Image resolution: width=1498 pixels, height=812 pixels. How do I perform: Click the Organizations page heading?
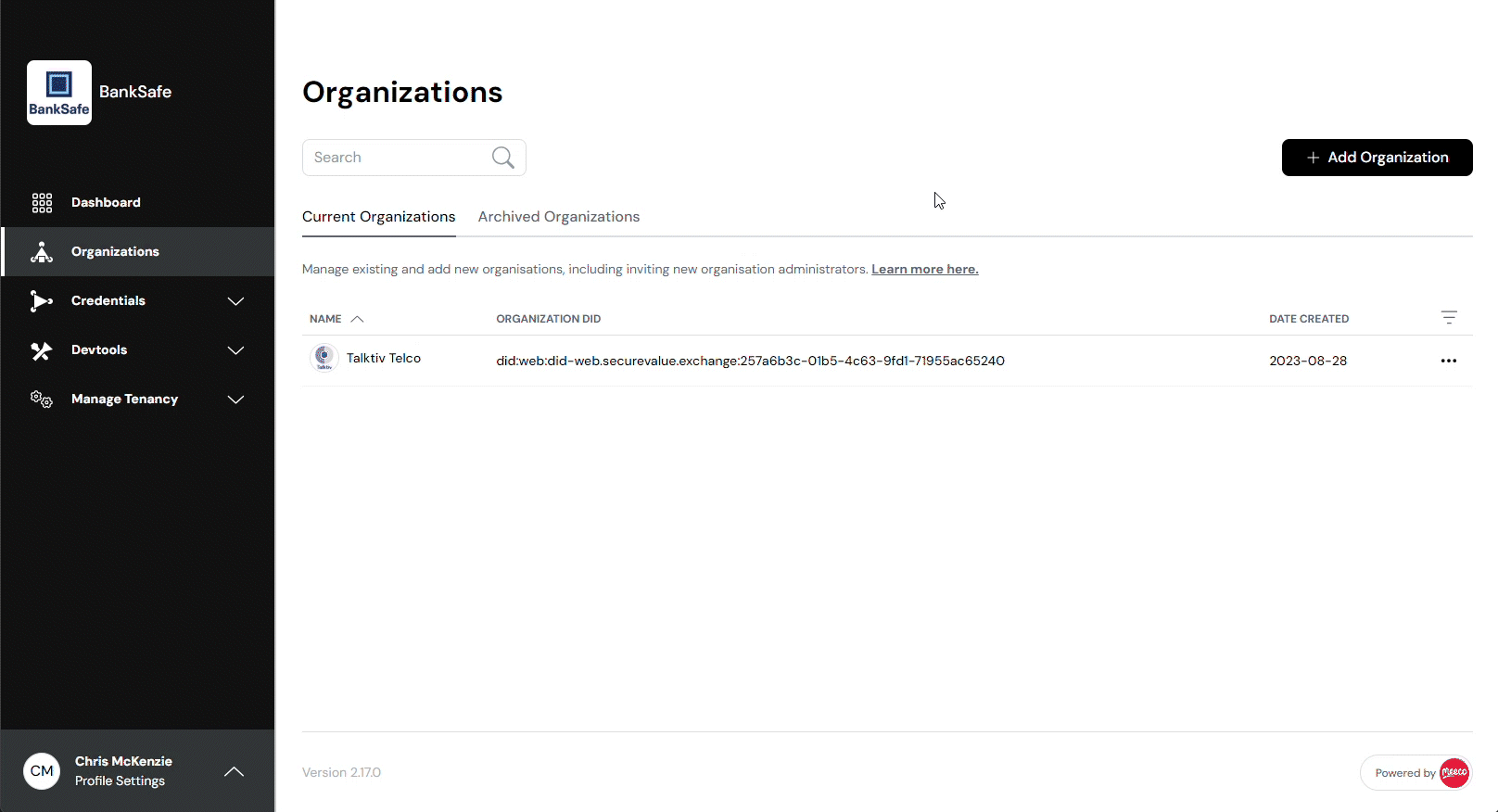tap(402, 92)
